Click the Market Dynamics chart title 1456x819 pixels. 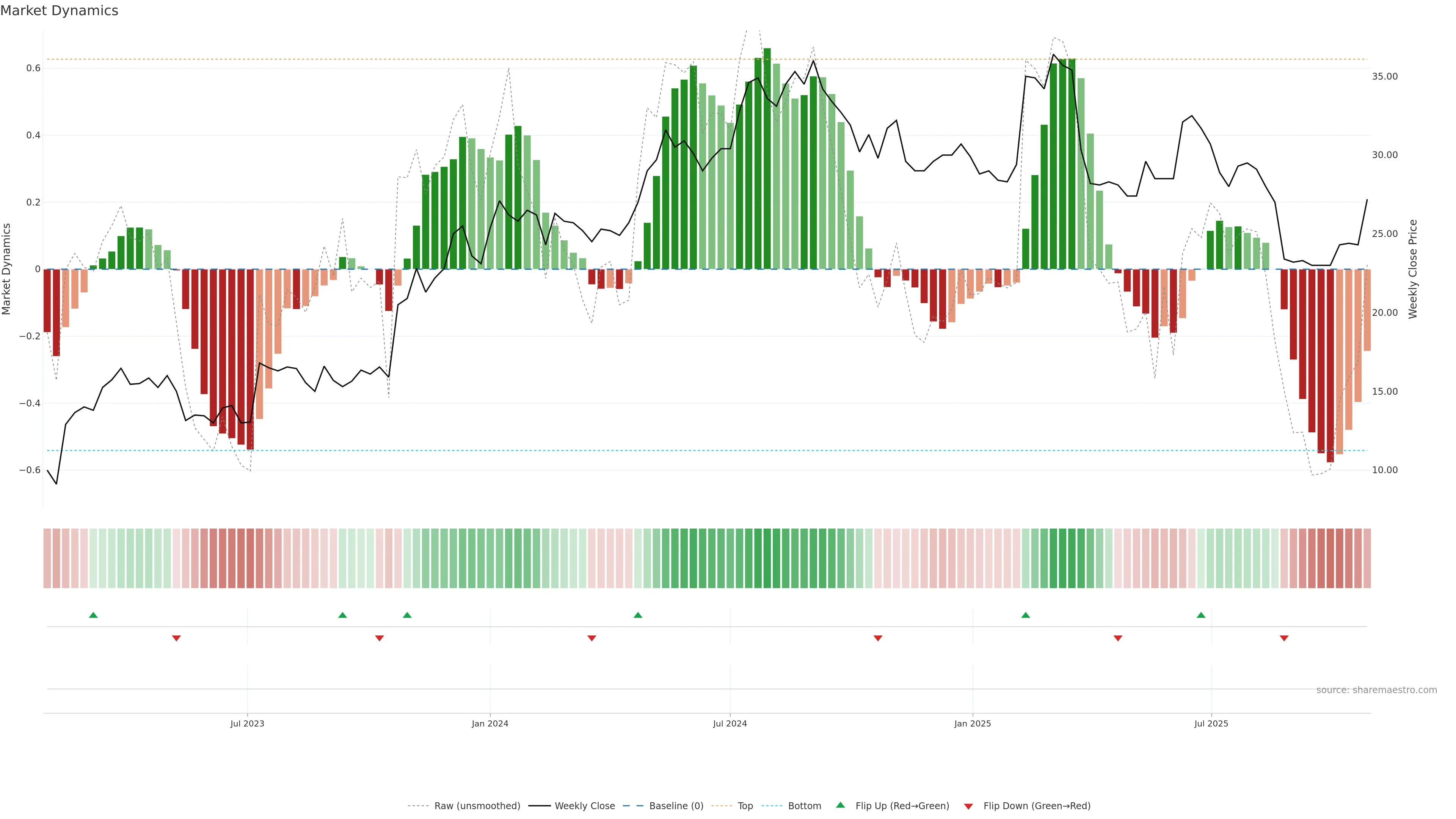point(60,11)
